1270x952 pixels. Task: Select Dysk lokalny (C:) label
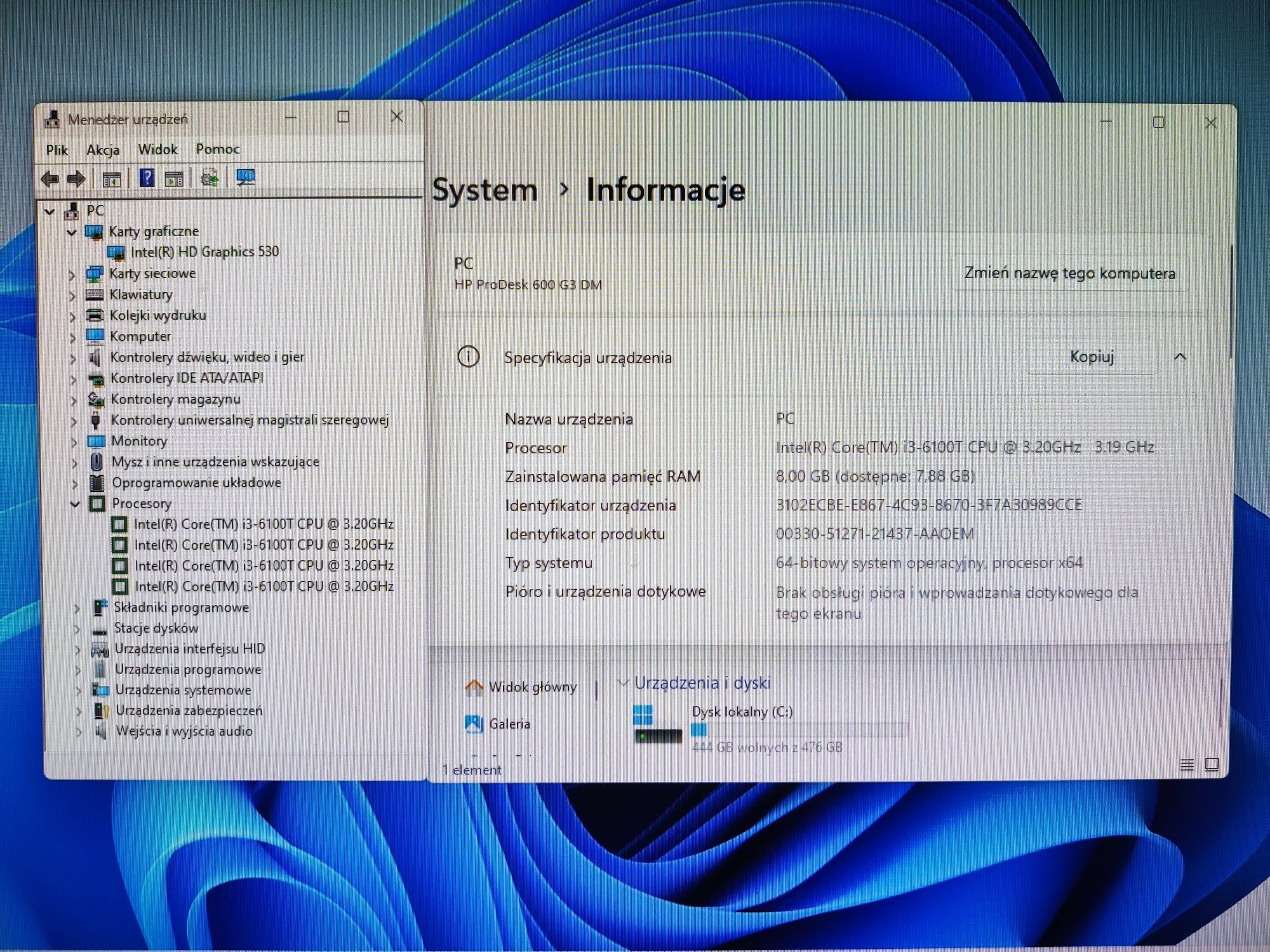[x=742, y=711]
